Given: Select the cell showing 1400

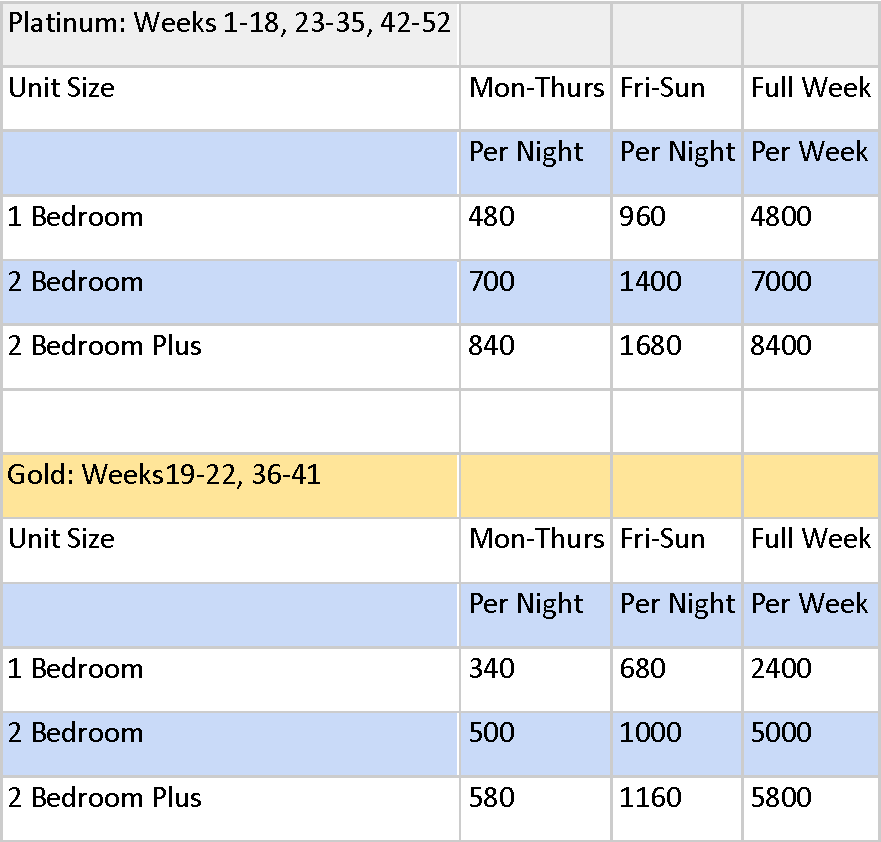Looking at the screenshot, I should pyautogui.click(x=677, y=292).
